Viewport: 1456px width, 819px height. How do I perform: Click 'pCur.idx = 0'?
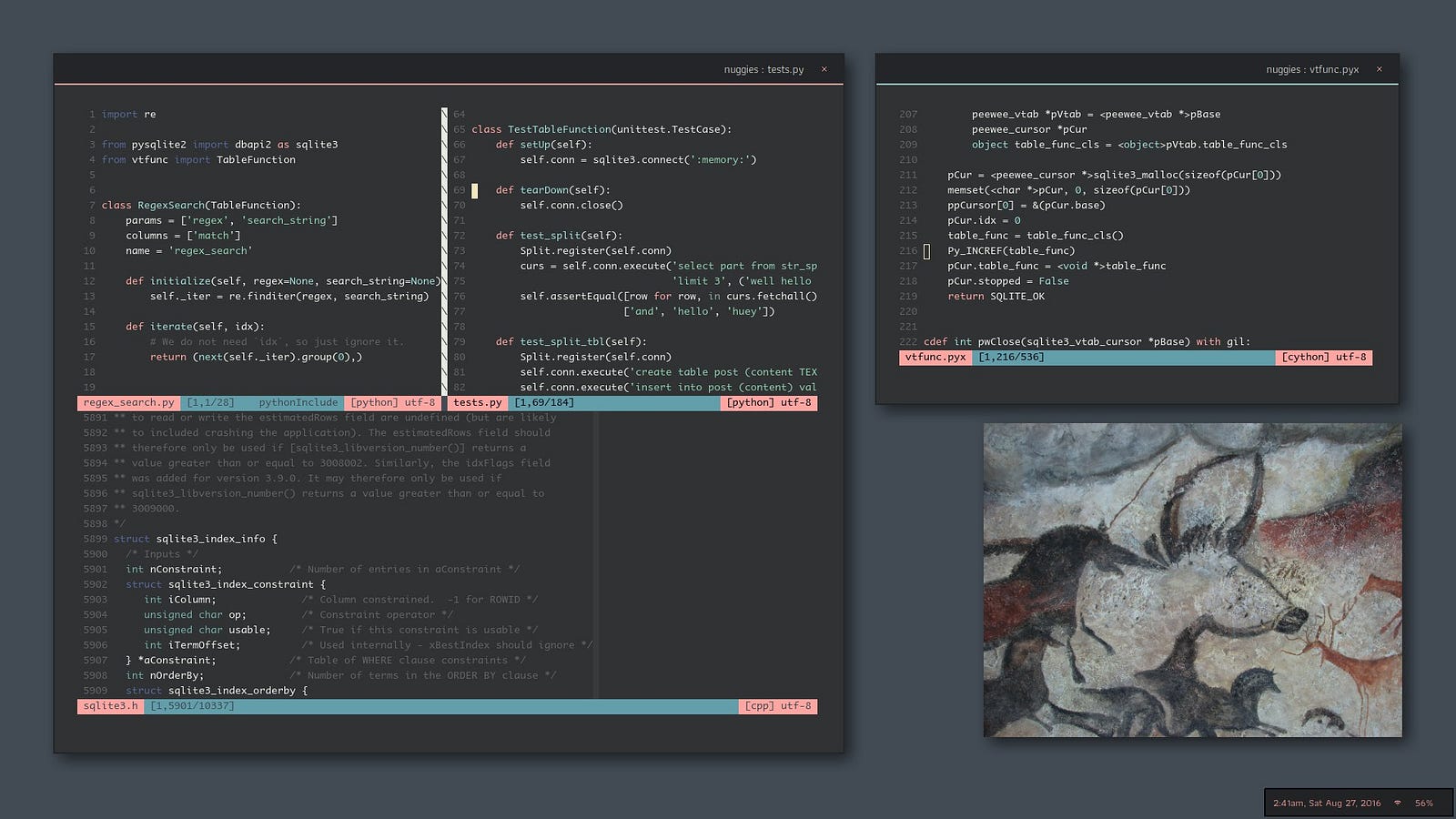[984, 220]
